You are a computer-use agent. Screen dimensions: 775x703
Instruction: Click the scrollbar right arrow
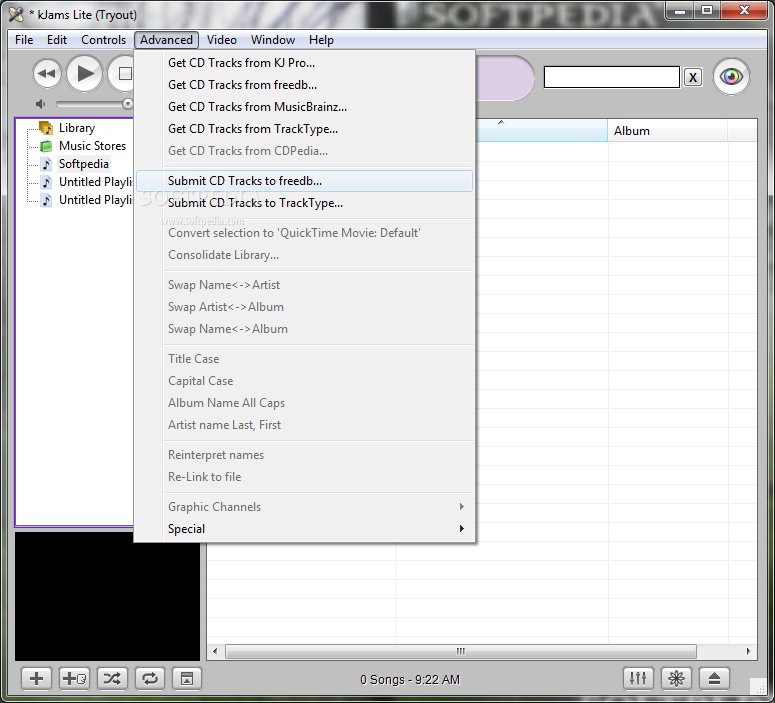coord(748,651)
